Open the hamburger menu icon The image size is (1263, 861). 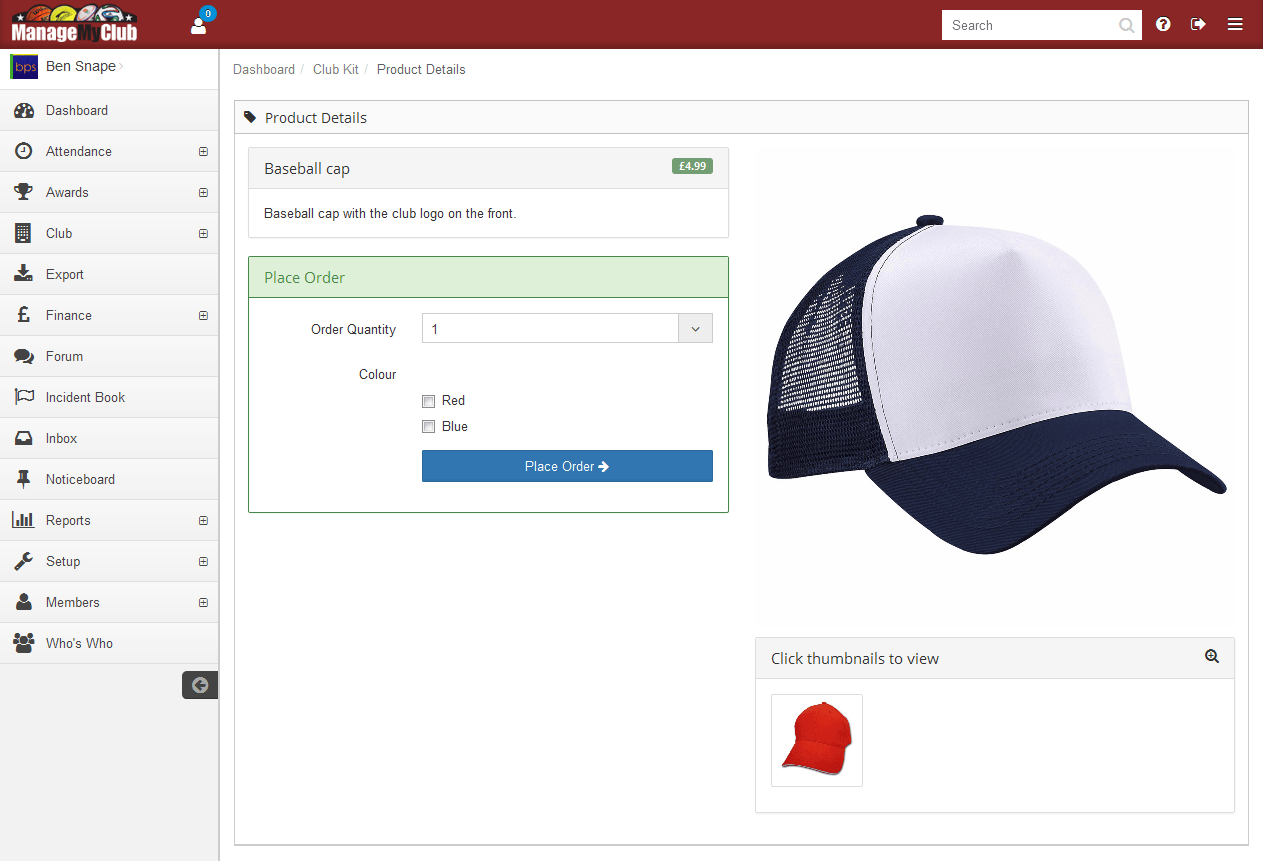1235,24
